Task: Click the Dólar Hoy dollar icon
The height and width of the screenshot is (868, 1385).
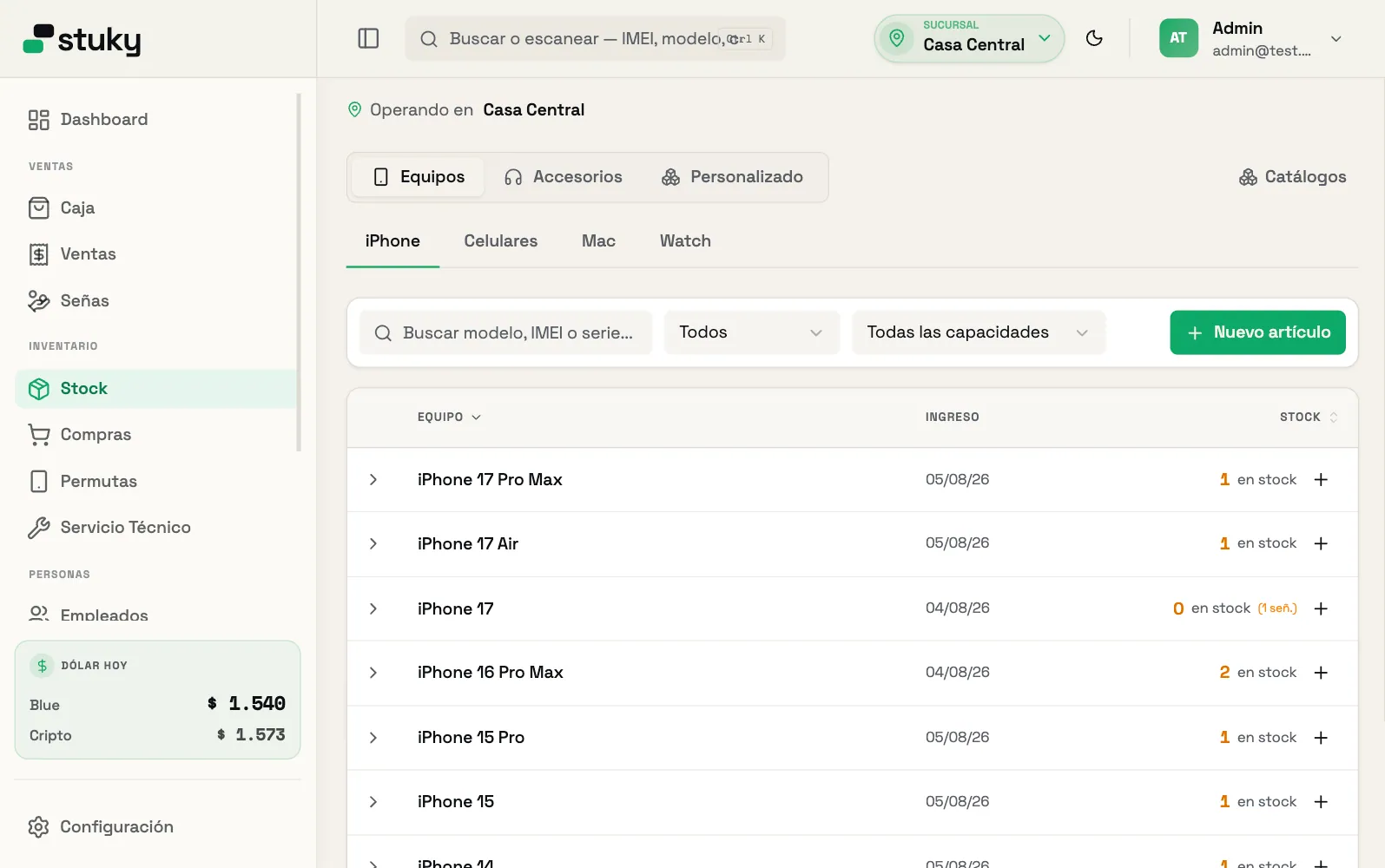Action: (42, 666)
